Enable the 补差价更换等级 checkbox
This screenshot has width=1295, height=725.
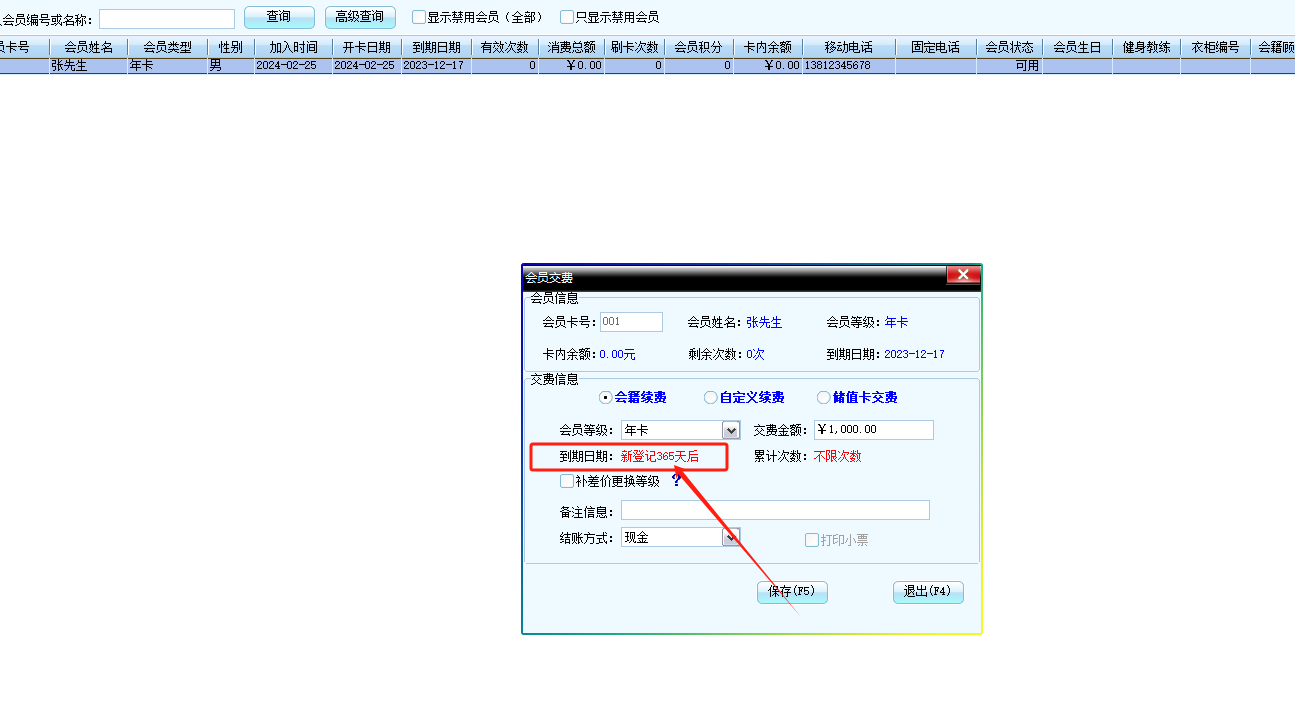pos(567,481)
